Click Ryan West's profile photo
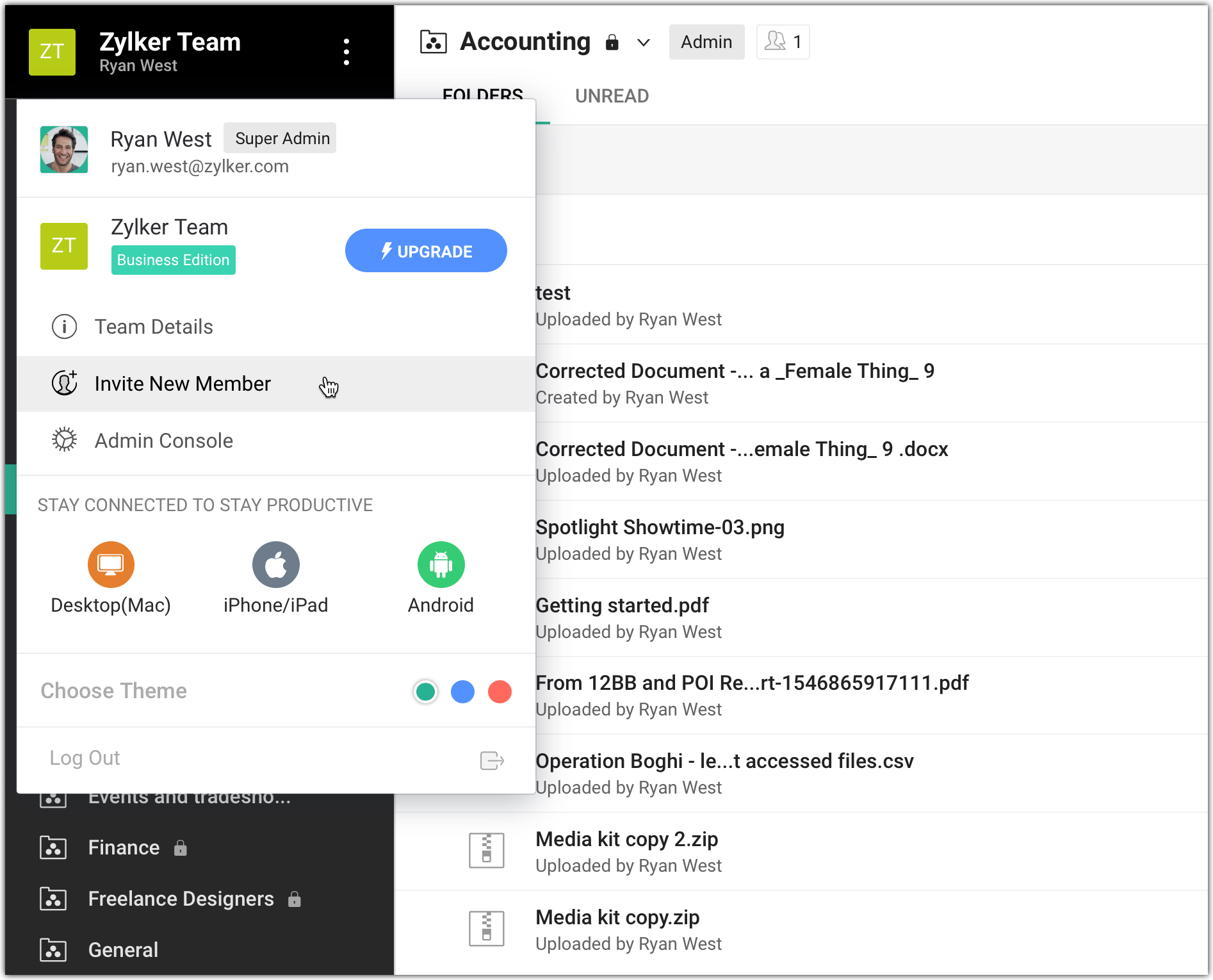 coord(64,150)
